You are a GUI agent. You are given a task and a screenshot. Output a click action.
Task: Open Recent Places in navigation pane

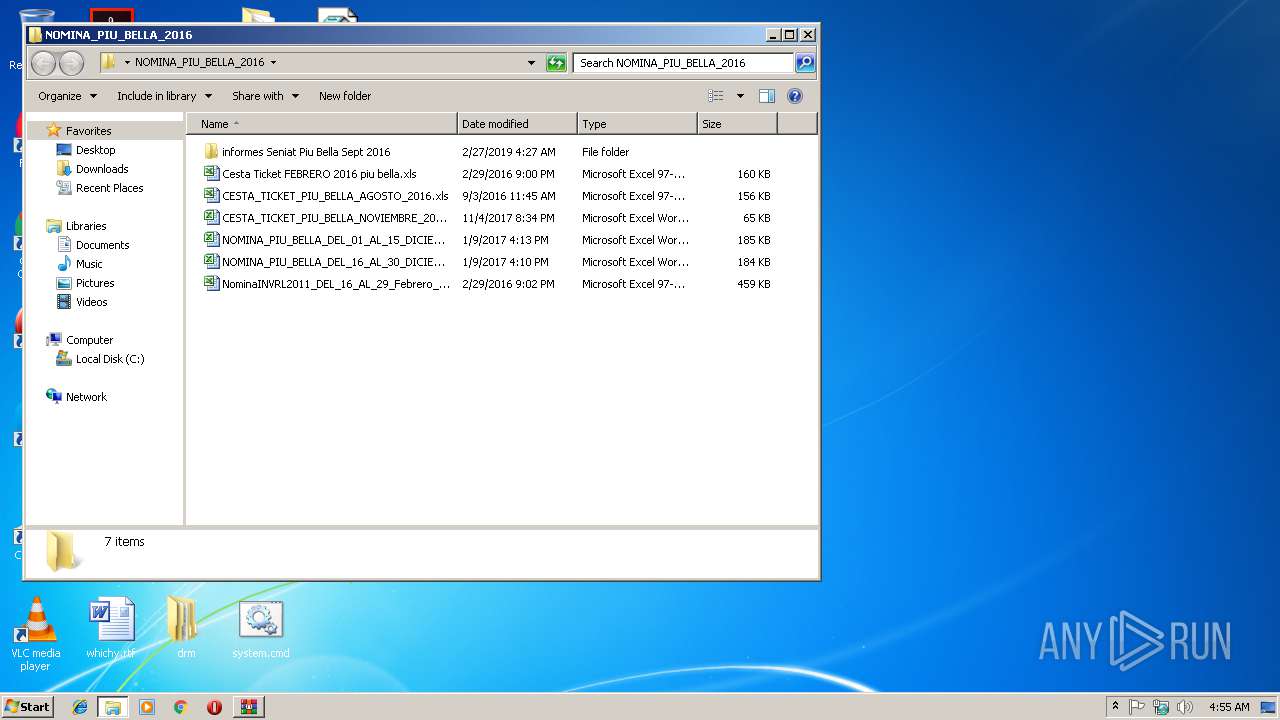pos(109,188)
